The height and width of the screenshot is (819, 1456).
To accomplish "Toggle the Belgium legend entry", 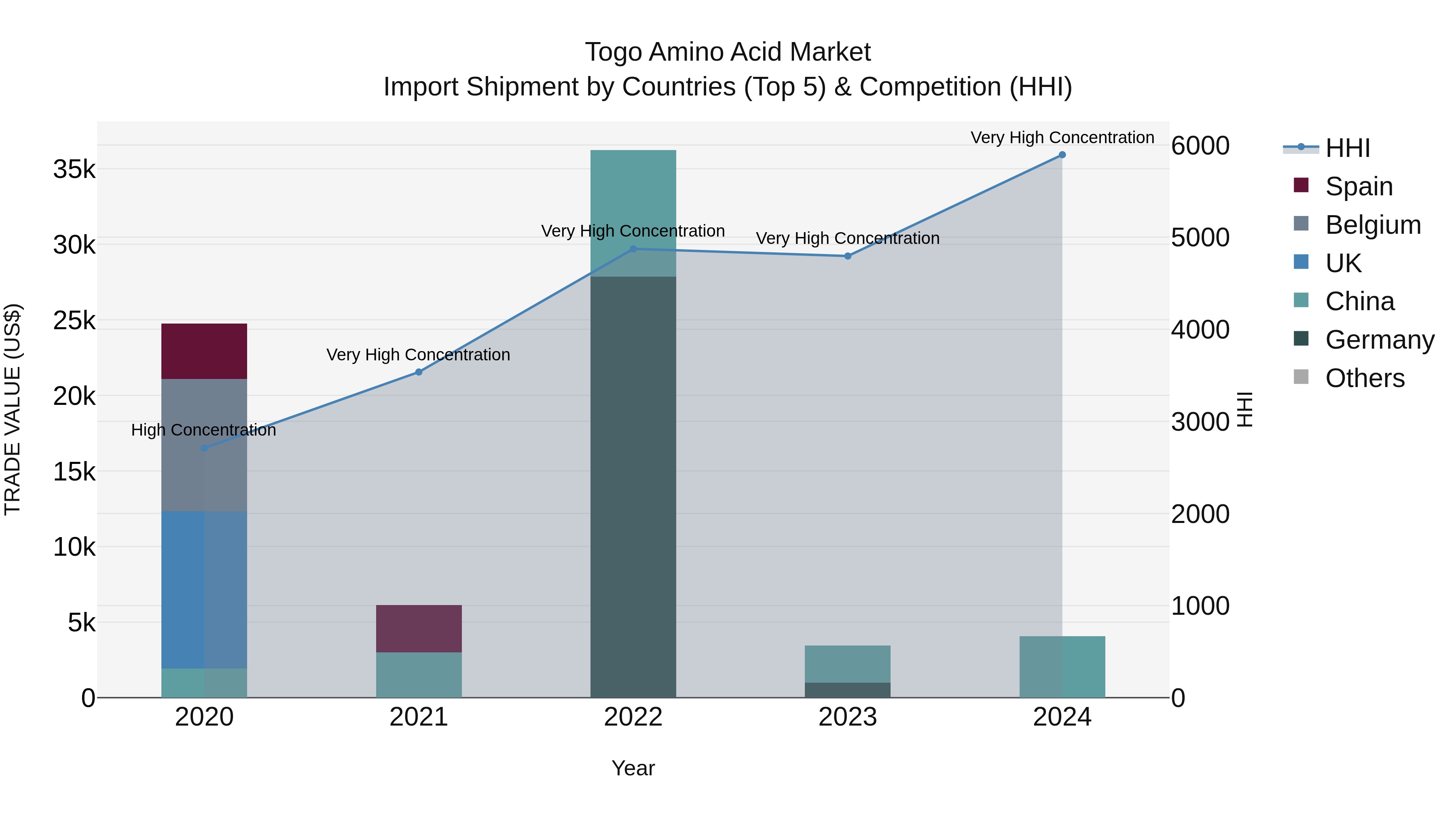I will coord(1357,224).
